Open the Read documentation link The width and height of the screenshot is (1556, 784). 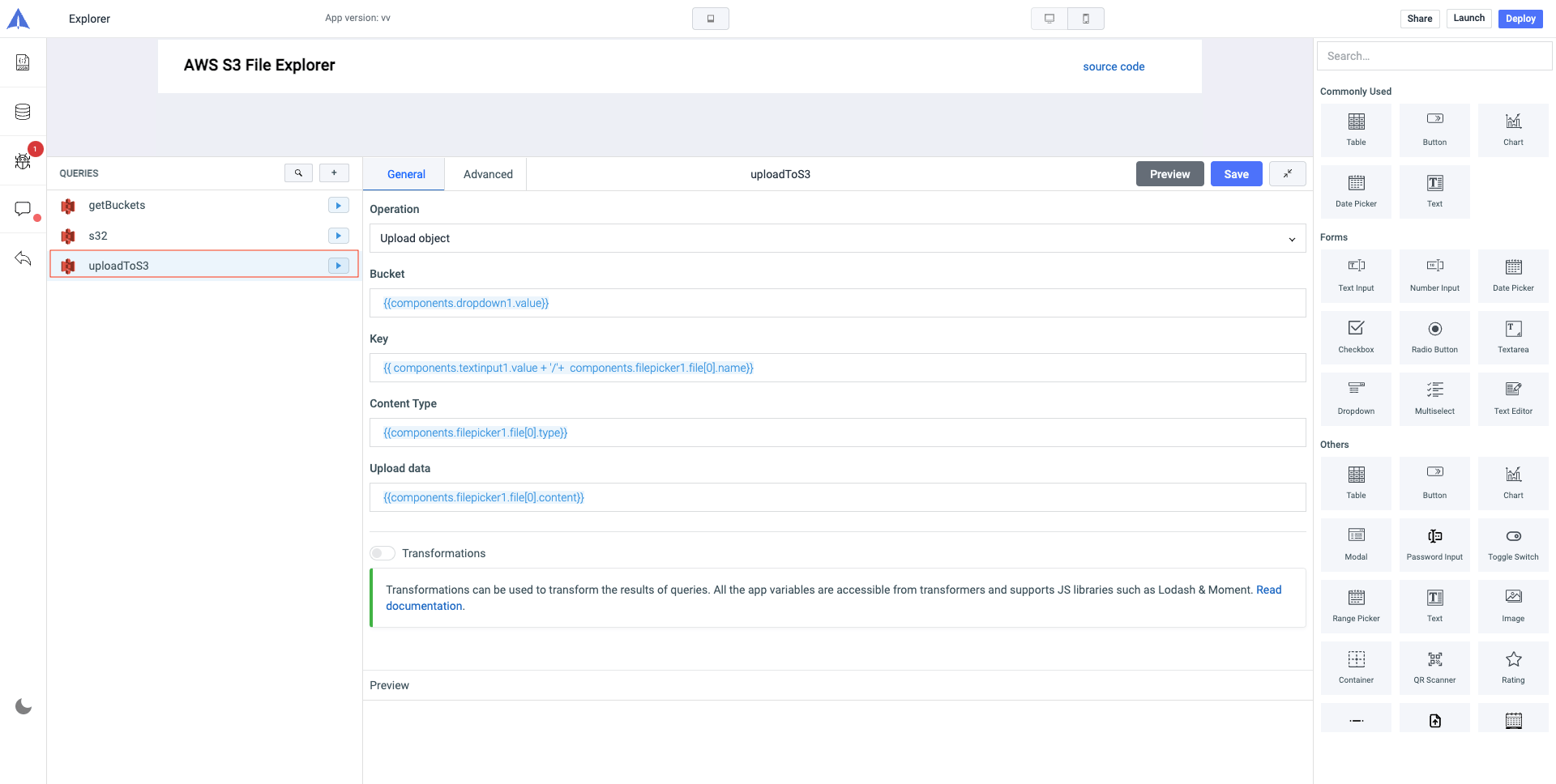pos(1268,590)
